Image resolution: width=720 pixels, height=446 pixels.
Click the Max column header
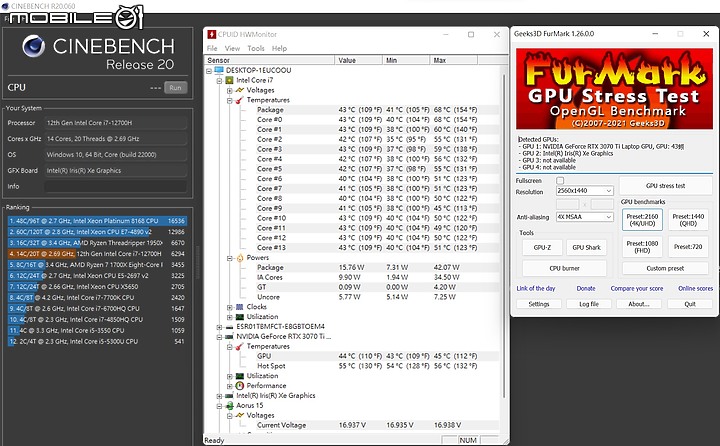(x=454, y=60)
